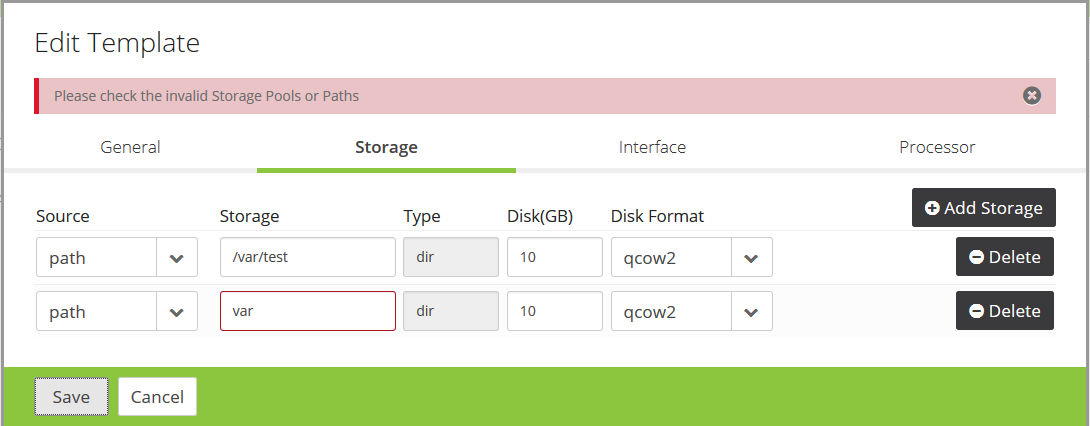Expand first row Disk Format qcow2 dropdown
1090x426 pixels.
pyautogui.click(x=751, y=258)
